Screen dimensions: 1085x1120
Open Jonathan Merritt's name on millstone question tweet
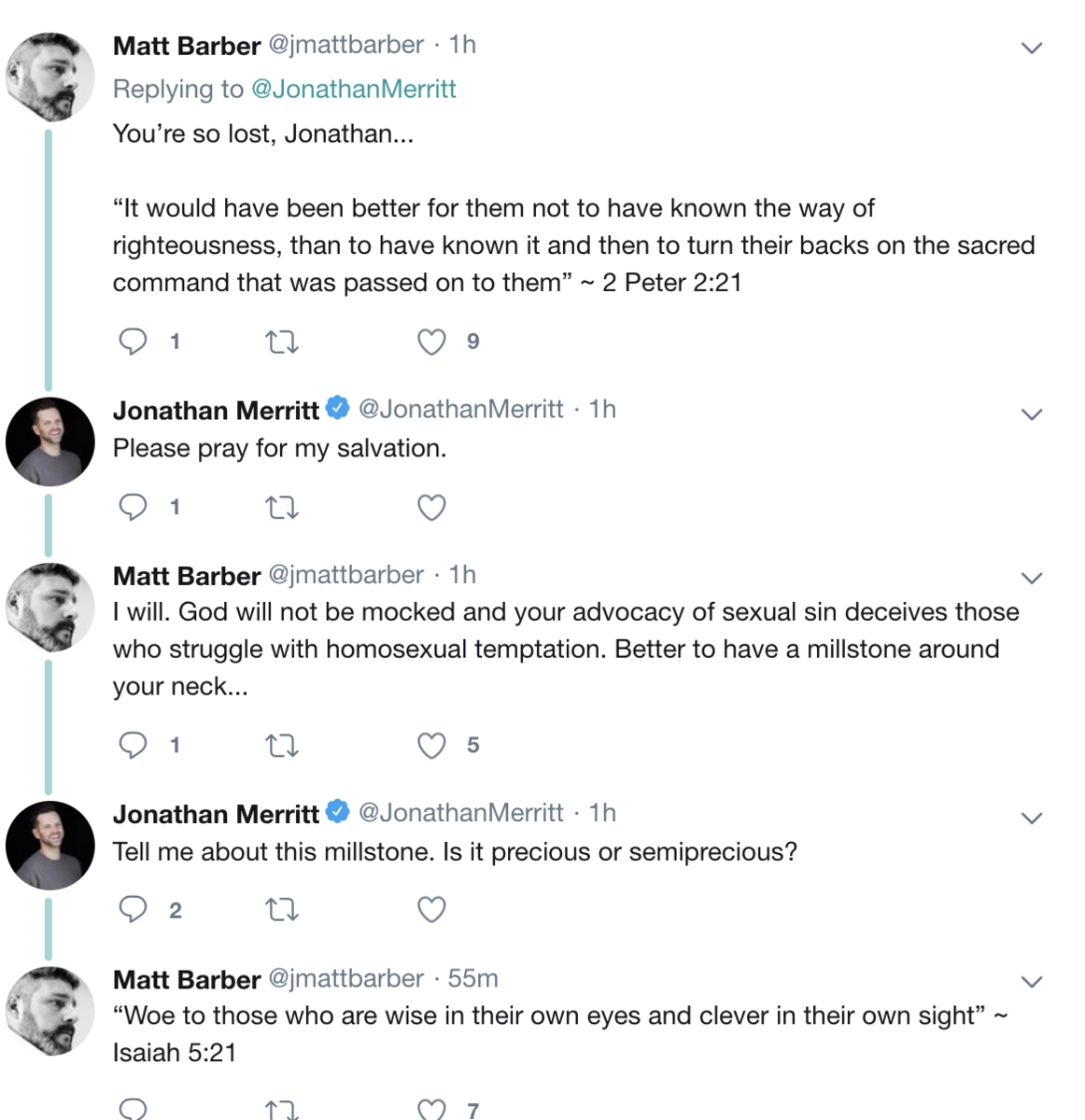(x=216, y=814)
